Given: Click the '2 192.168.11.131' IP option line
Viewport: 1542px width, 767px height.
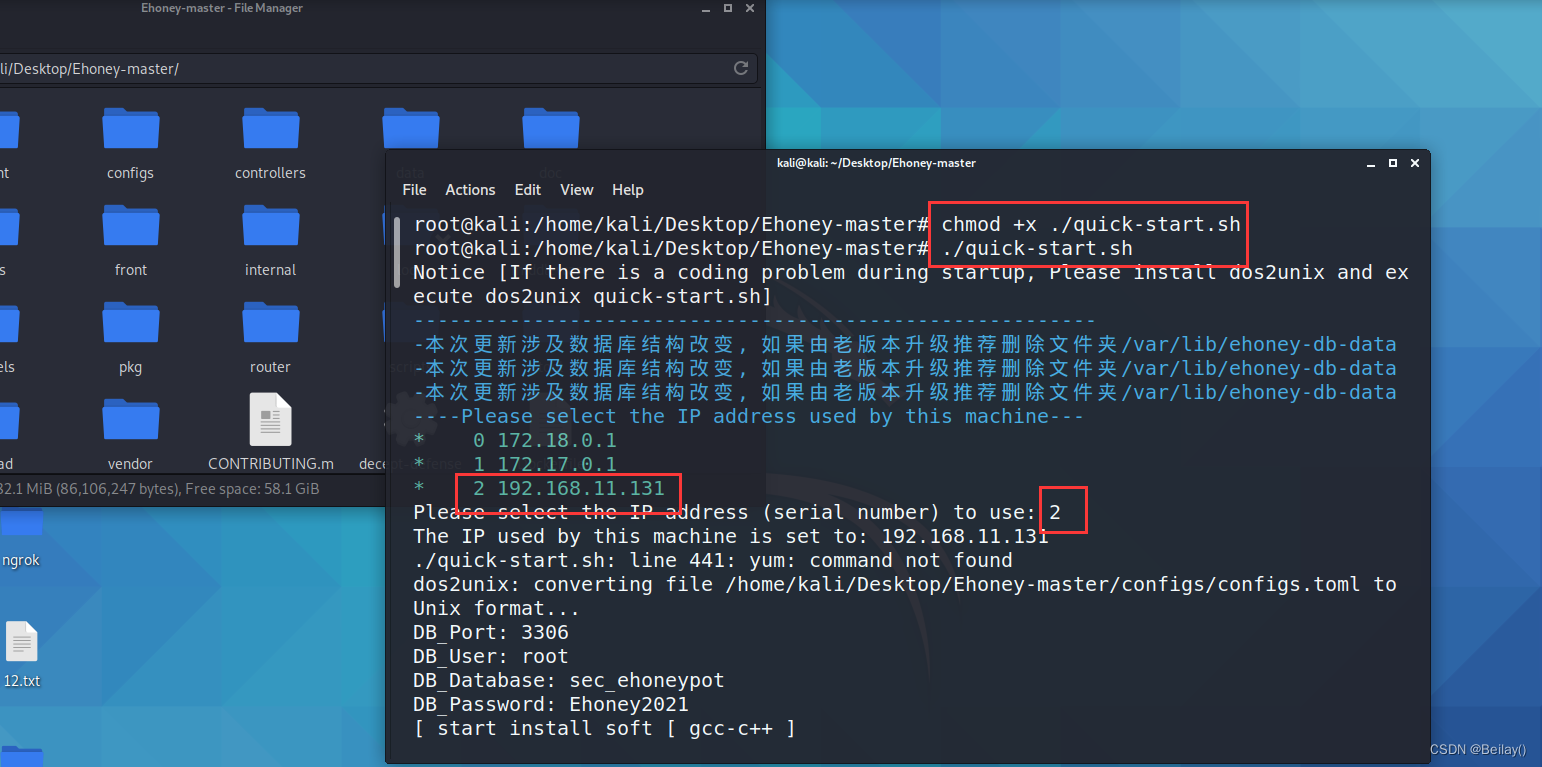Looking at the screenshot, I should (x=539, y=488).
